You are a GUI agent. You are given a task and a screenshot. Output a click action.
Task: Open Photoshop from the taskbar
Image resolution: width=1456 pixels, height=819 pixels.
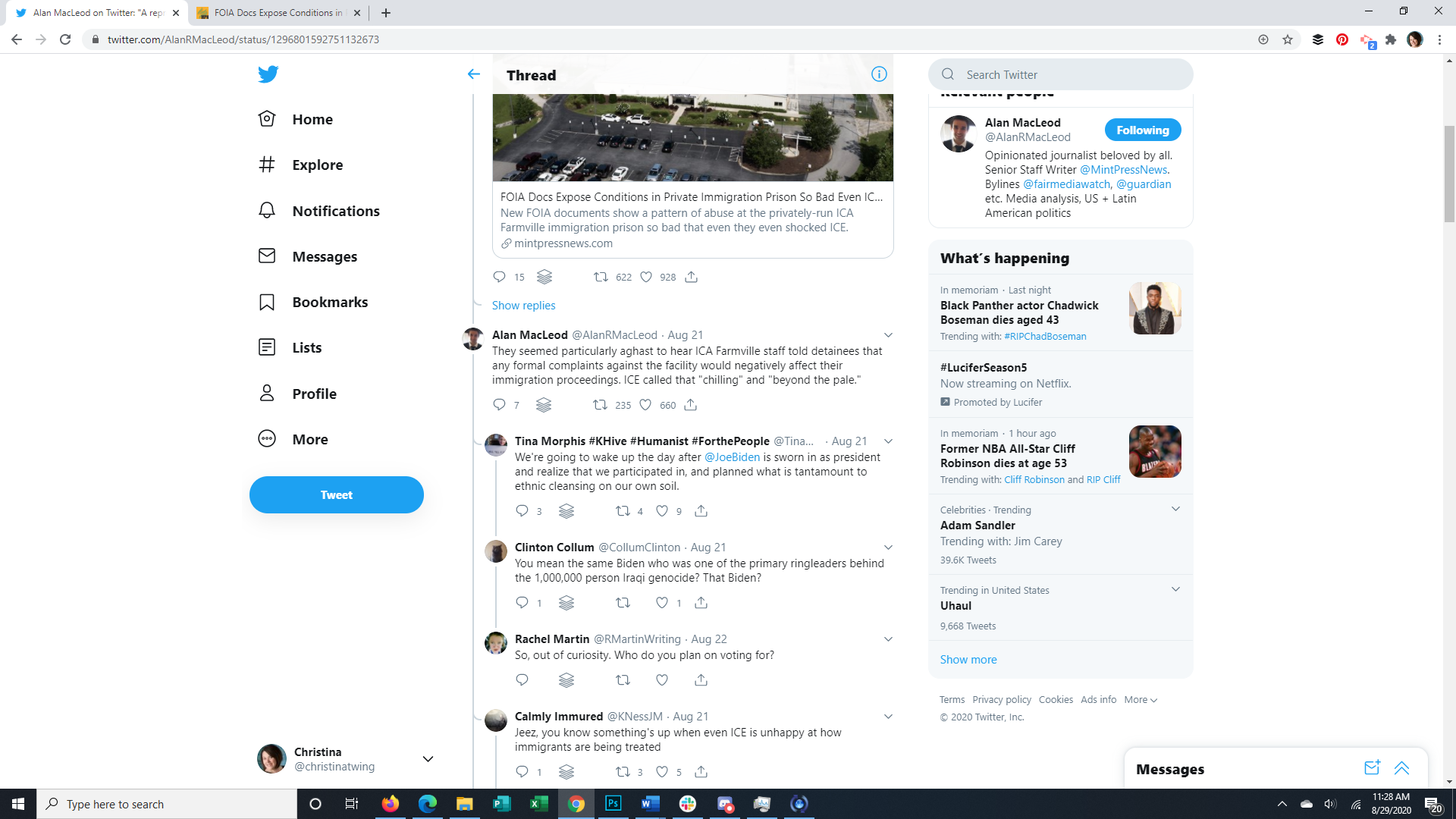click(x=613, y=804)
